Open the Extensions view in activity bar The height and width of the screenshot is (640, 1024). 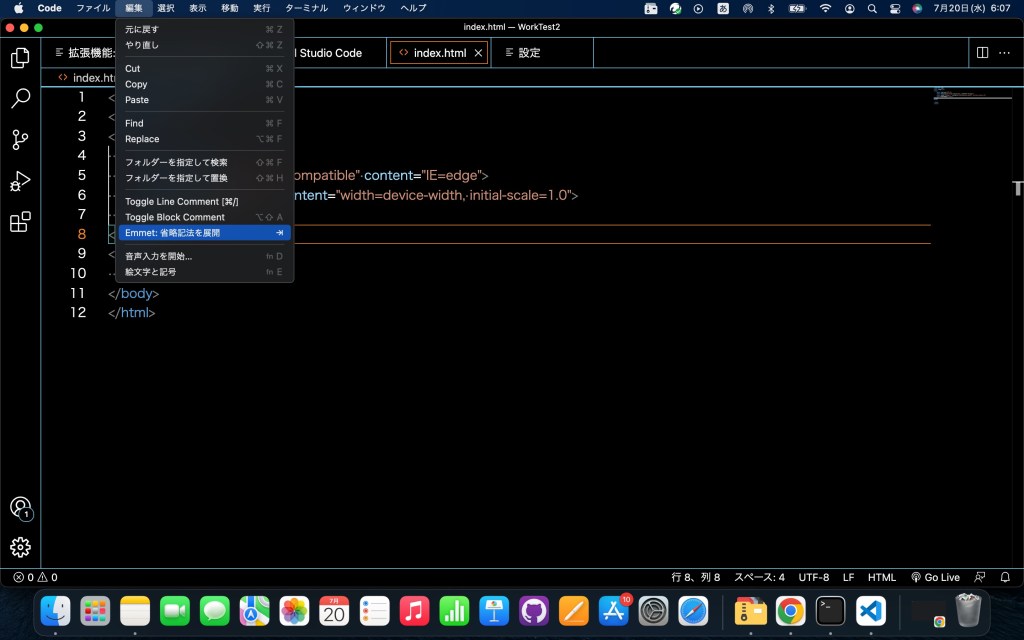click(x=20, y=222)
